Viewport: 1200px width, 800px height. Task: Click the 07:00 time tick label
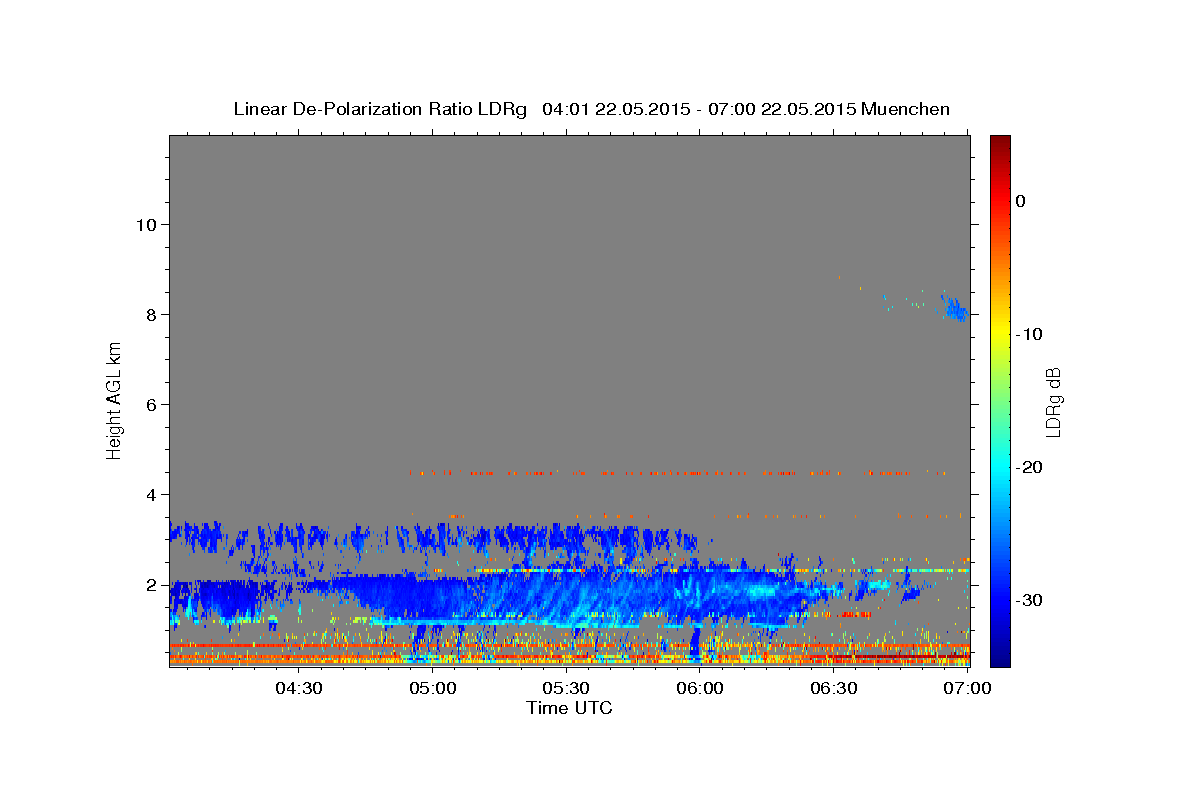(967, 688)
